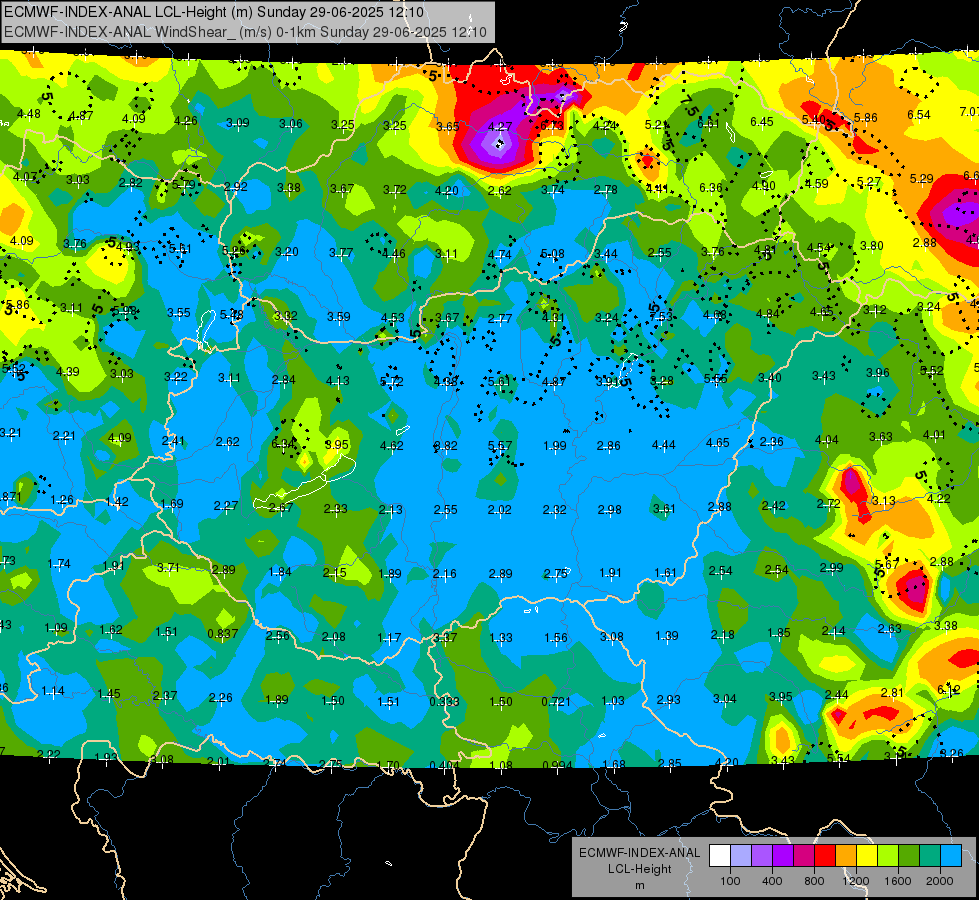The width and height of the screenshot is (979, 900).
Task: Click the wind shear value 7.07
Action: 969,111
